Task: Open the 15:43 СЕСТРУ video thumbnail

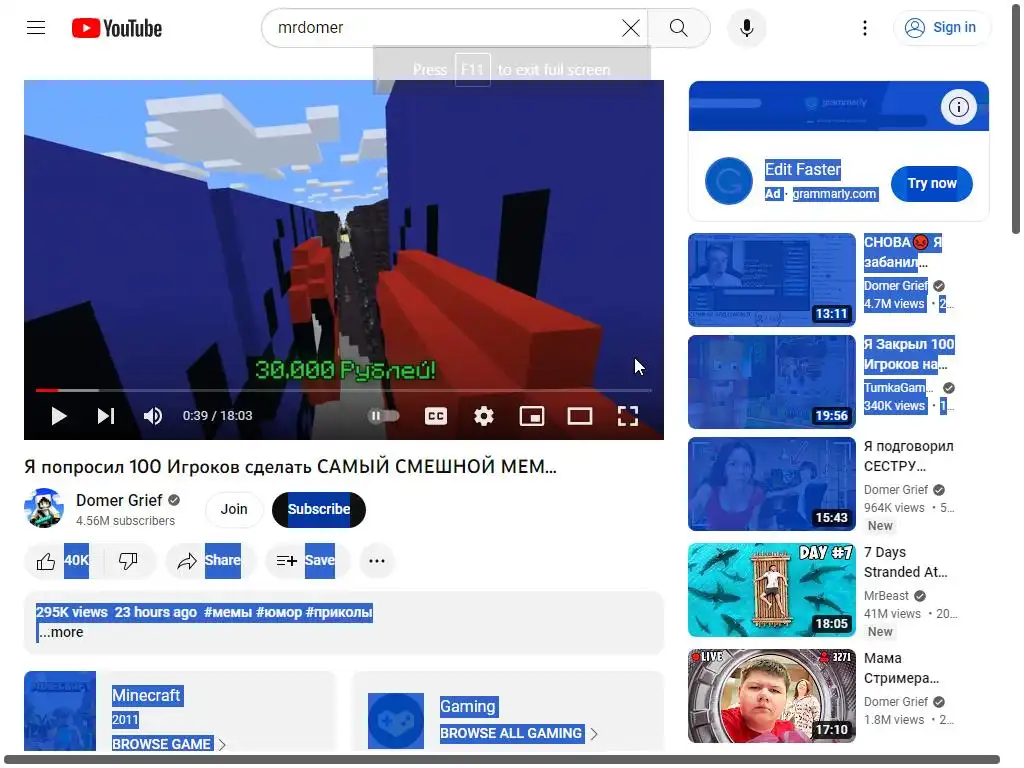Action: 772,484
